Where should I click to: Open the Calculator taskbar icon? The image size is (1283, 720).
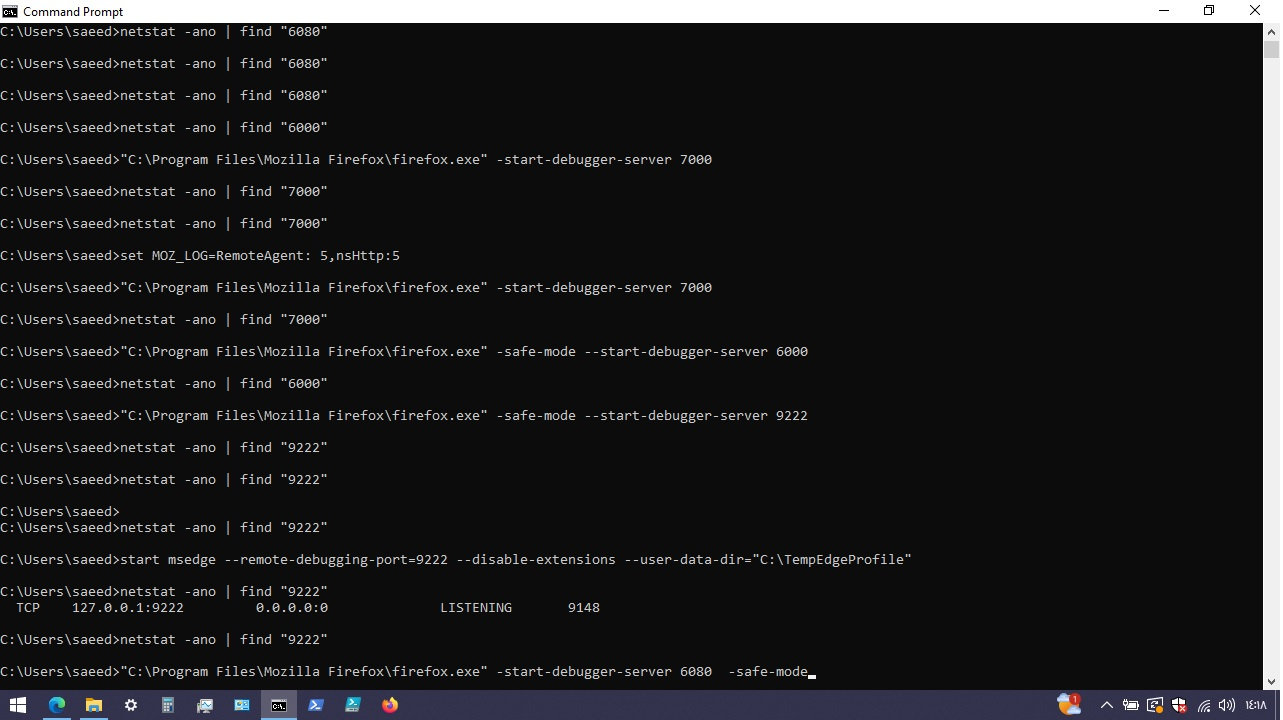(x=168, y=705)
